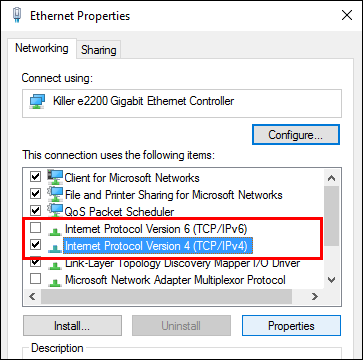Click the TCP/IPv4 protocol icon
The image size is (363, 360).
coord(54,248)
